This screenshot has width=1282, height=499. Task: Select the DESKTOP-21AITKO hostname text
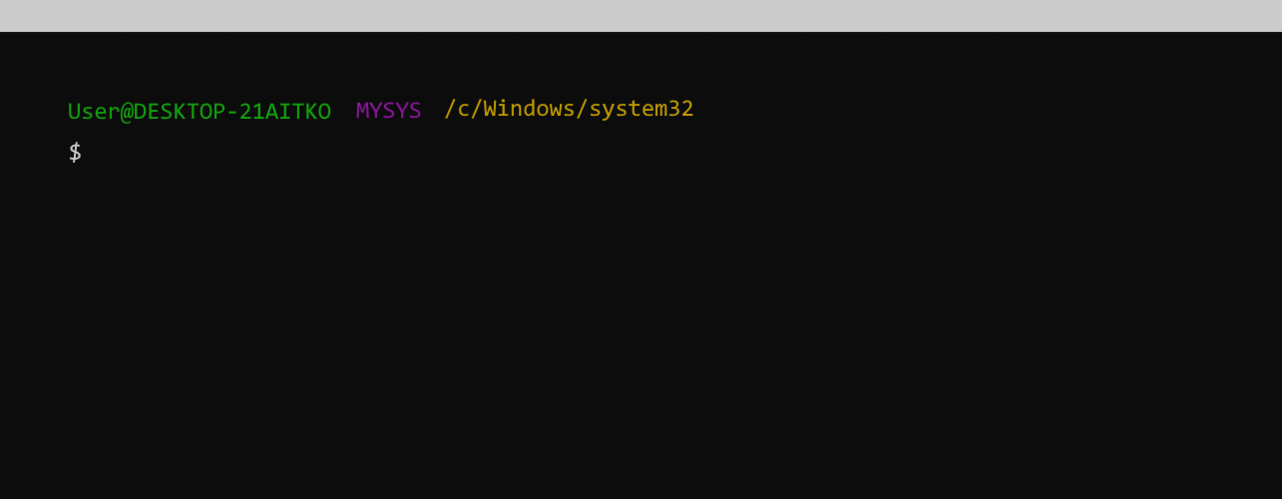(232, 111)
